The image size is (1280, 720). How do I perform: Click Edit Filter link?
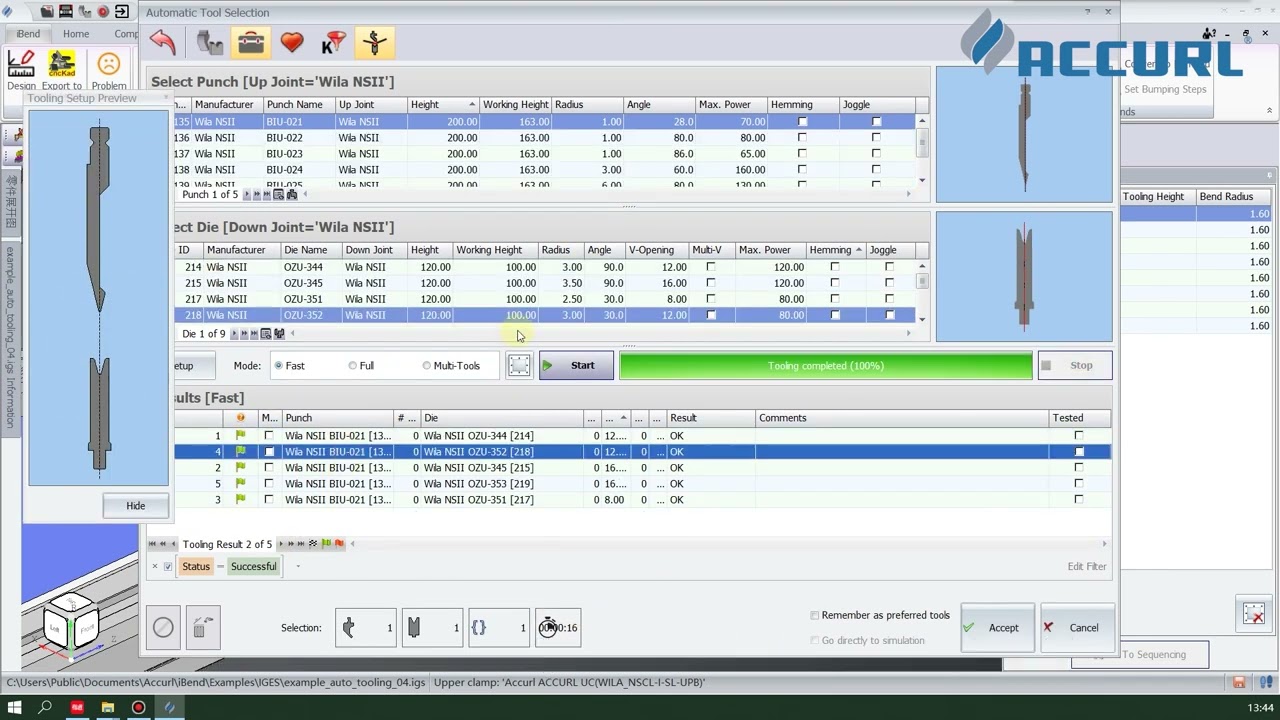tap(1086, 567)
